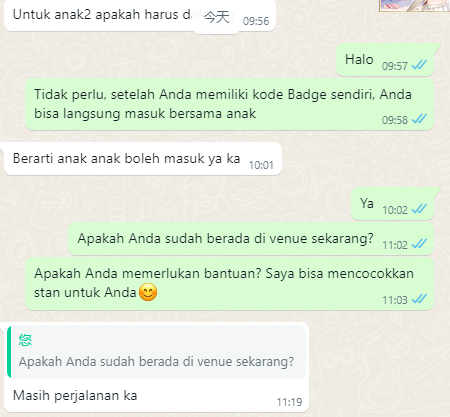The height and width of the screenshot is (417, 450).
Task: Open quoted reply 'Apakah Anda sudah berada di venue'
Action: tap(157, 352)
